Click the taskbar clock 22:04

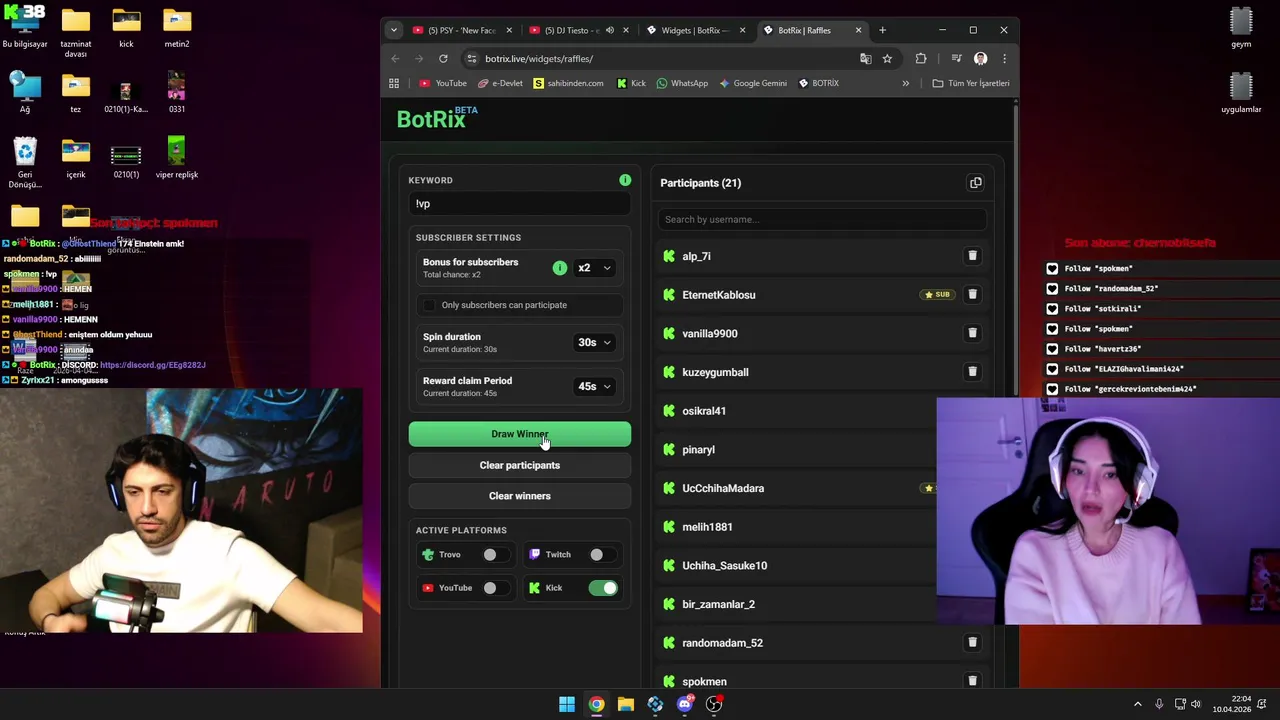pos(1232,704)
